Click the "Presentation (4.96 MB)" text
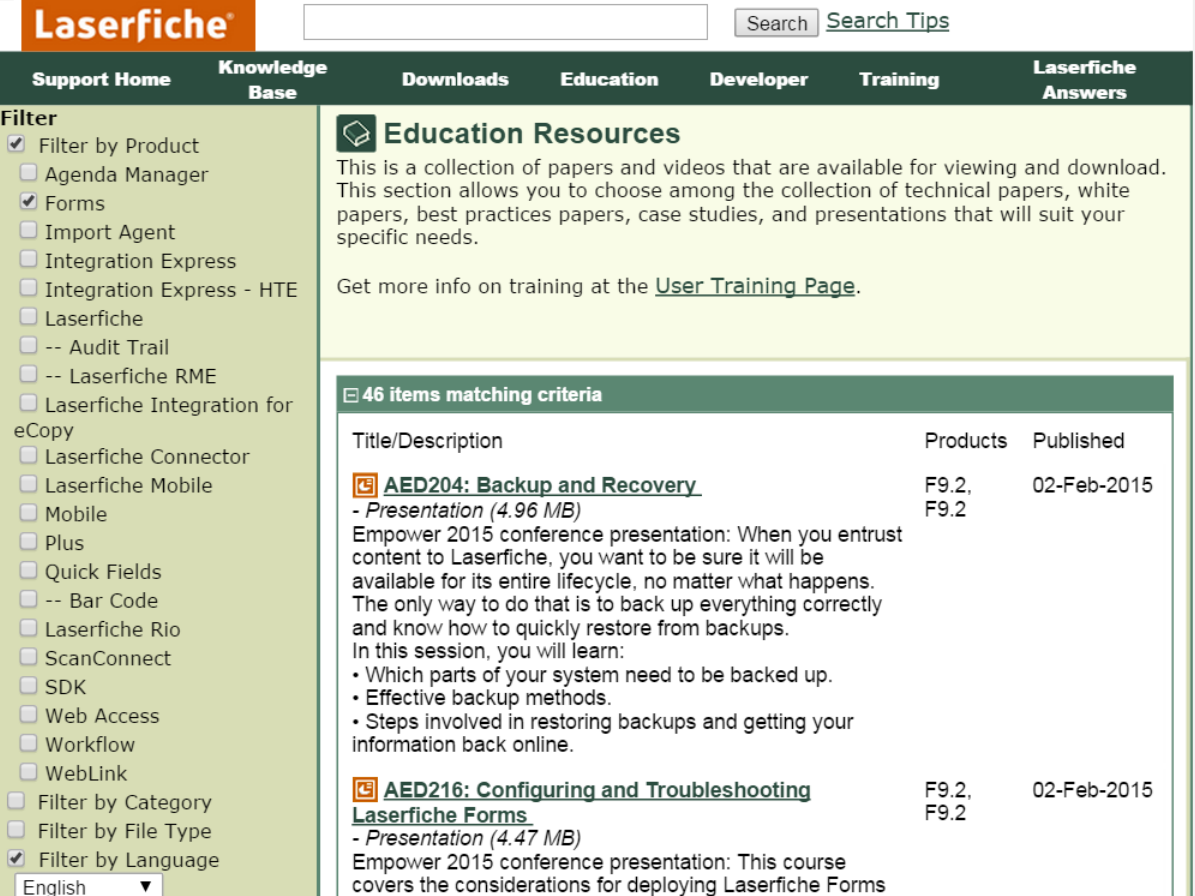Screen dimensions: 1195x896 pyautogui.click(x=473, y=510)
